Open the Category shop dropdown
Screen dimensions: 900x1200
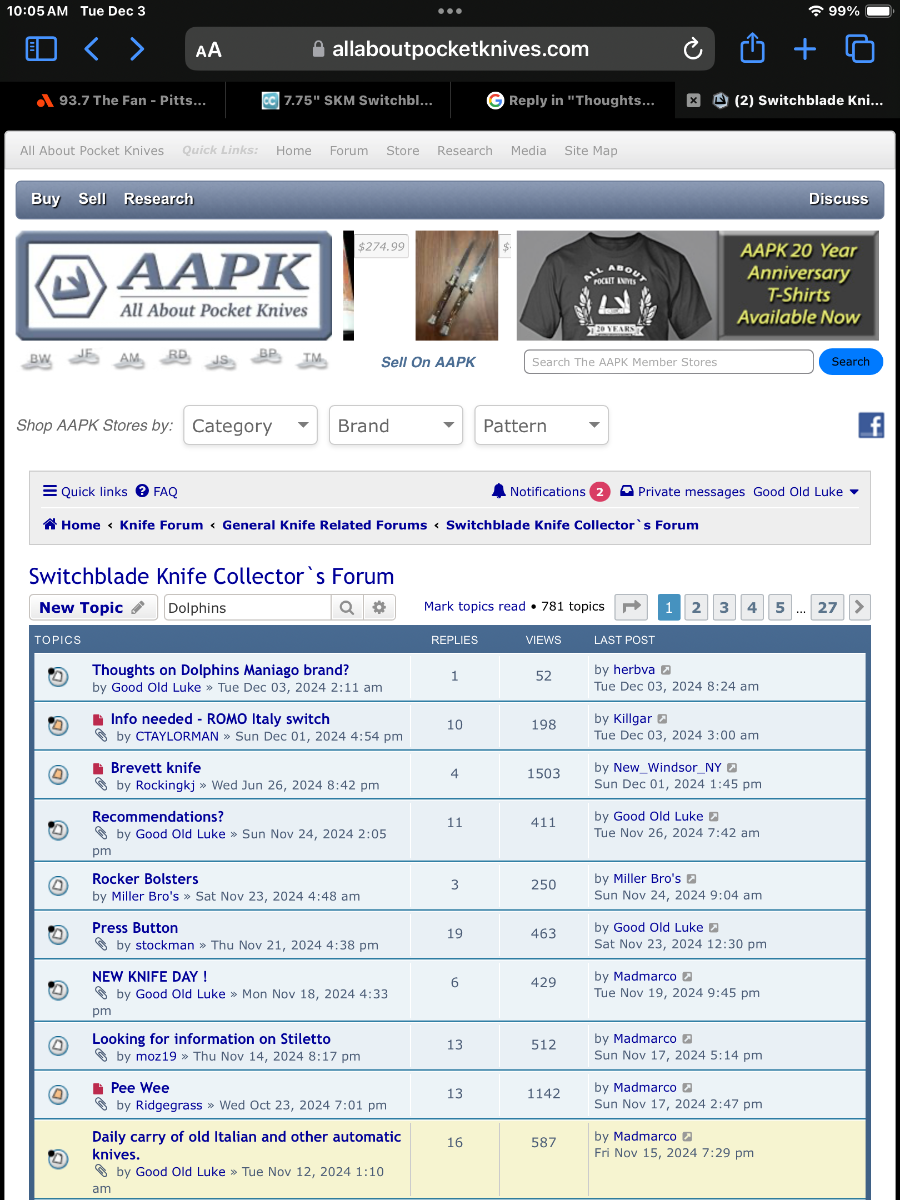pos(250,425)
